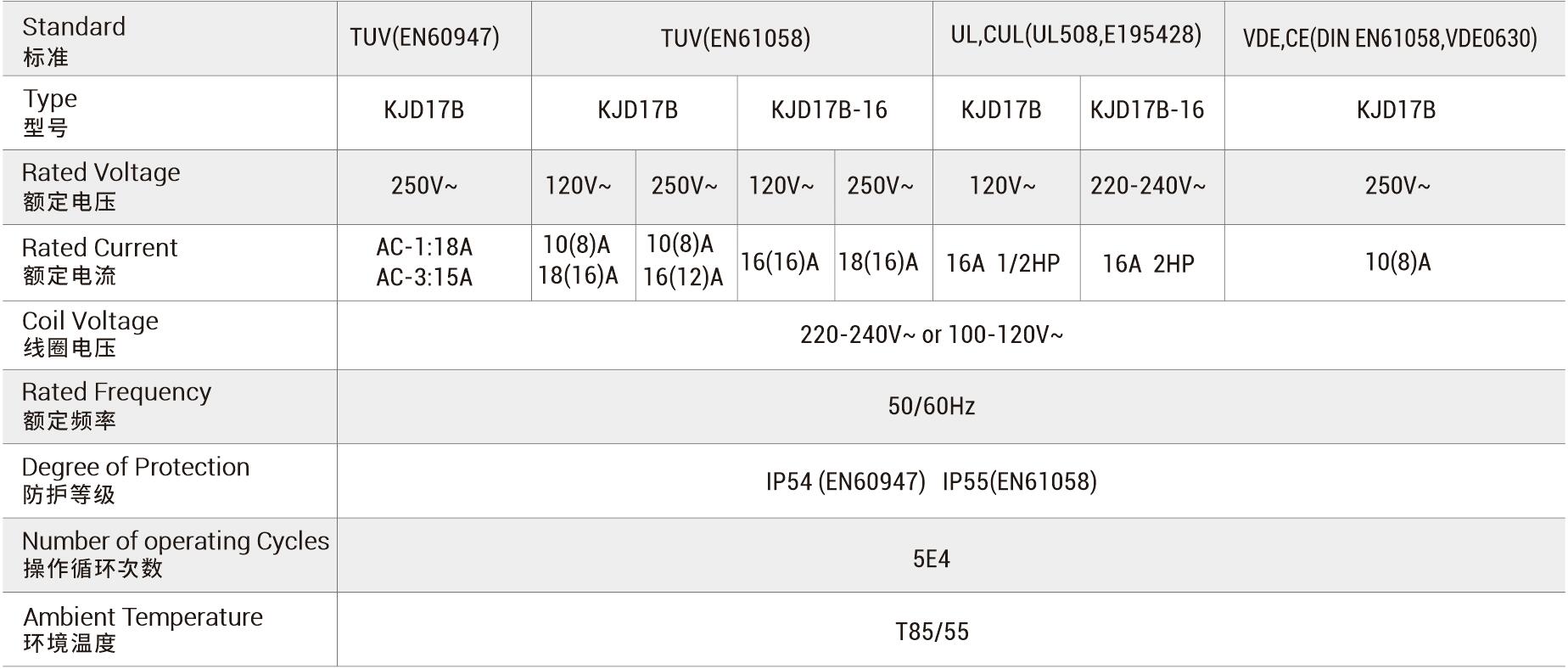Click the 50/60Hz frequency value
This screenshot has width=1568, height=669.
coord(931,406)
